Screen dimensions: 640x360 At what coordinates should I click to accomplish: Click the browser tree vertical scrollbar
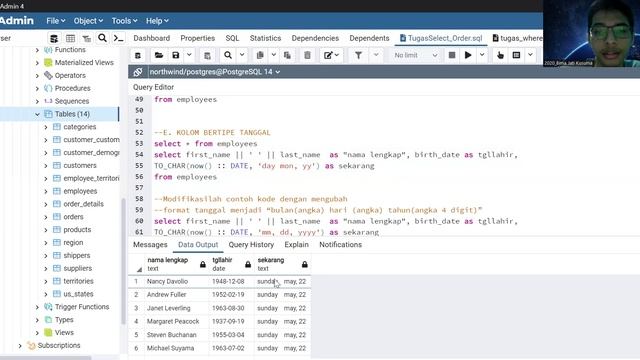click(x=124, y=261)
